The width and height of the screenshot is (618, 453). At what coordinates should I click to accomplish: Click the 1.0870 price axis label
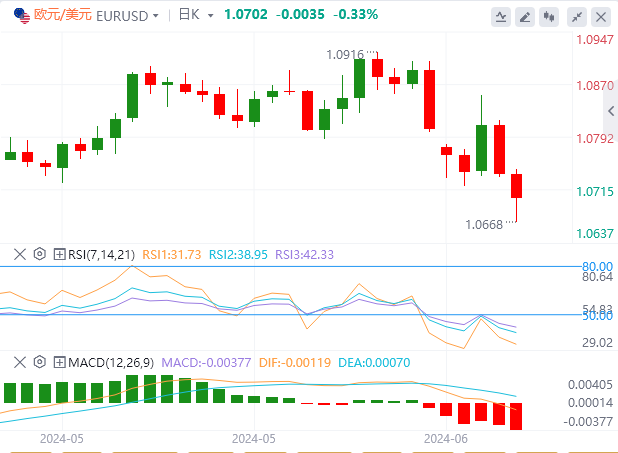595,86
